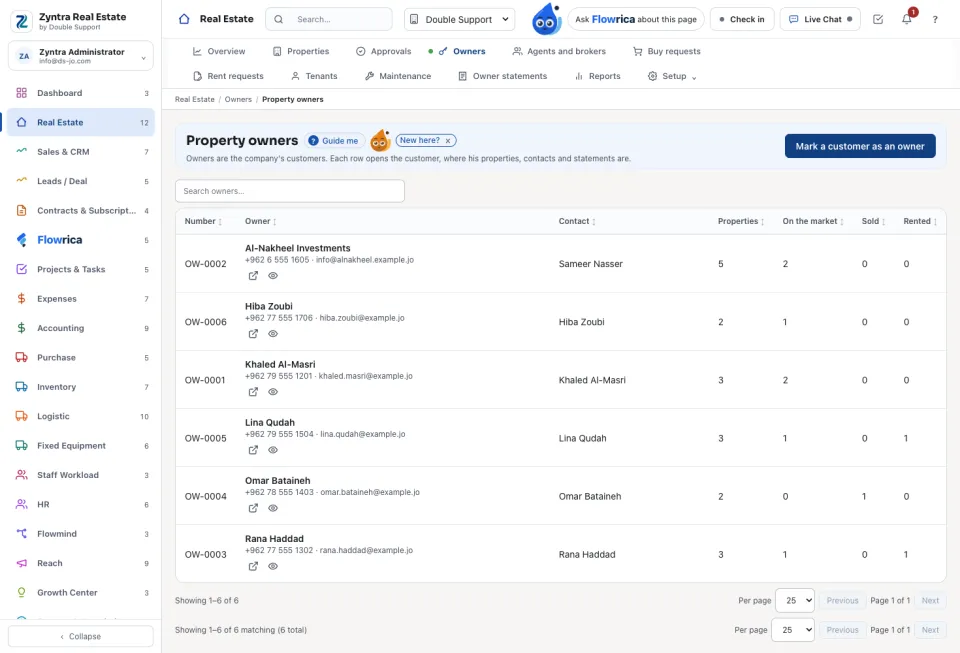Screen dimensions: 960x653
Task: Click the Real Estate home icon in header
Action: (x=184, y=19)
